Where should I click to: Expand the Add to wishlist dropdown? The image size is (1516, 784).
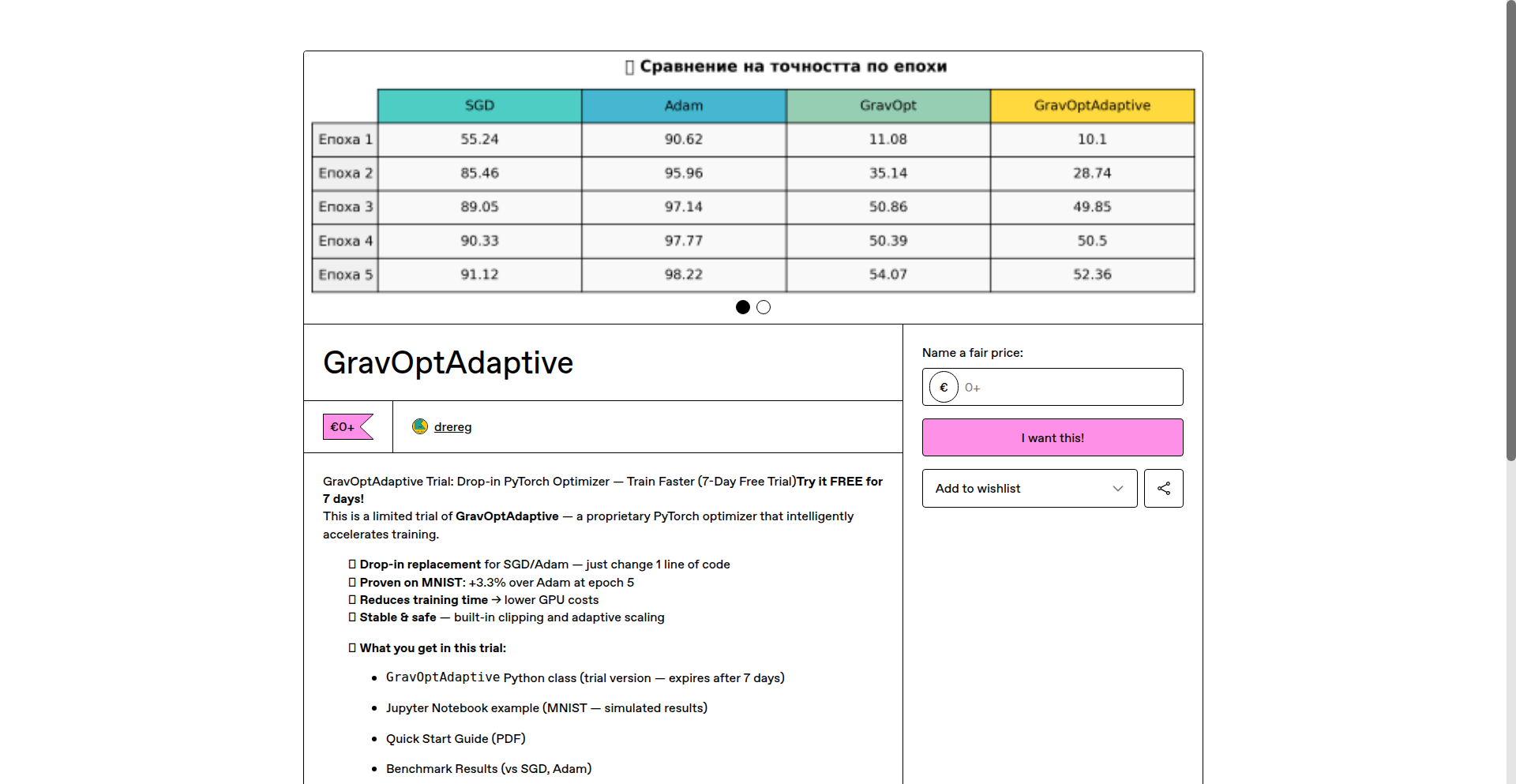pos(1030,488)
